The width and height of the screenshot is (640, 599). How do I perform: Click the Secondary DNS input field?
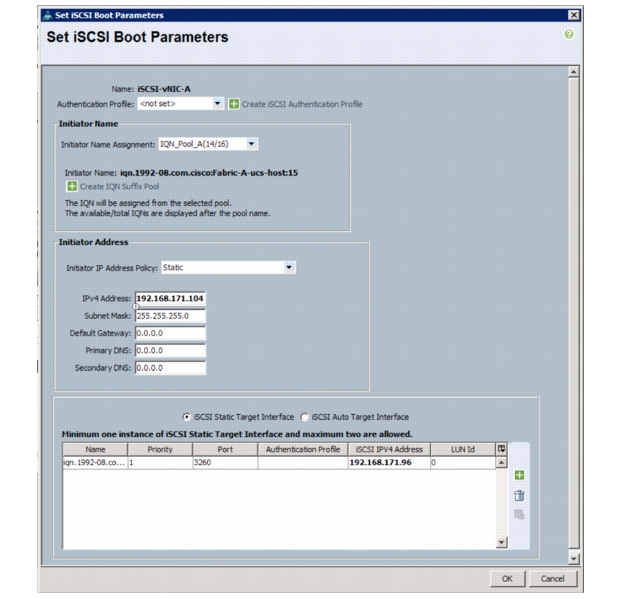coord(170,368)
